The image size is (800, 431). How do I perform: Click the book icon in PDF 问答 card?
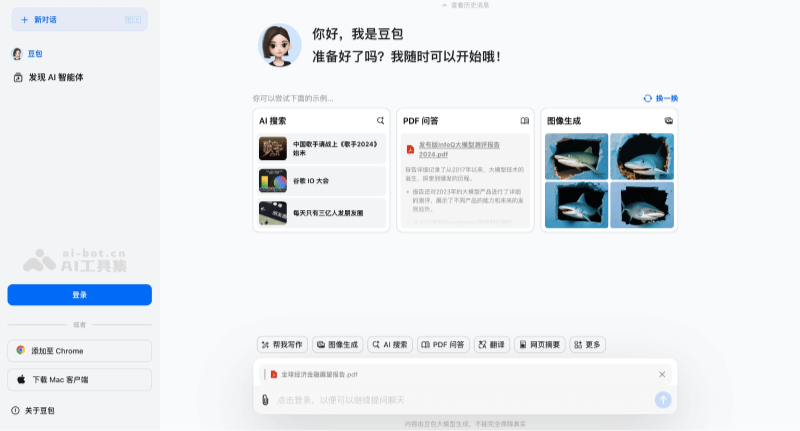pos(524,121)
